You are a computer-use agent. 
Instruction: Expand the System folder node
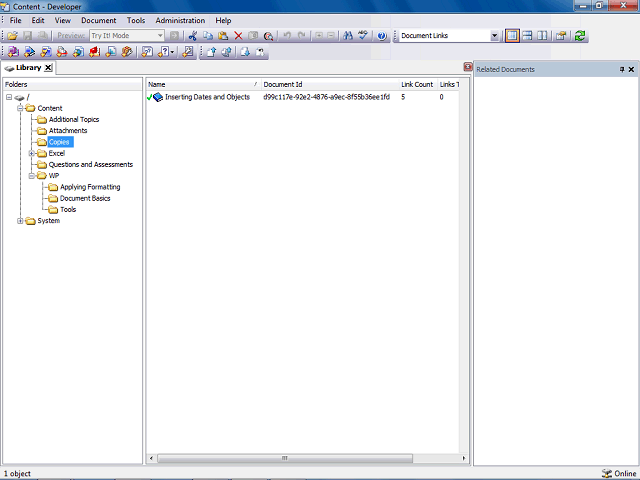(x=20, y=221)
